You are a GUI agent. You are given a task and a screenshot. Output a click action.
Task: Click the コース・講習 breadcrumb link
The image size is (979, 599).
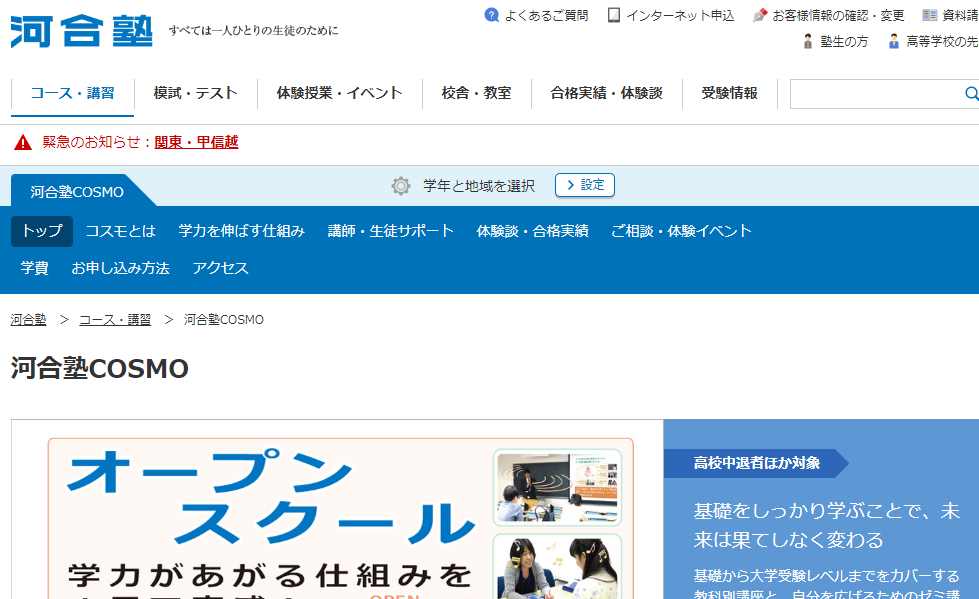click(x=115, y=320)
